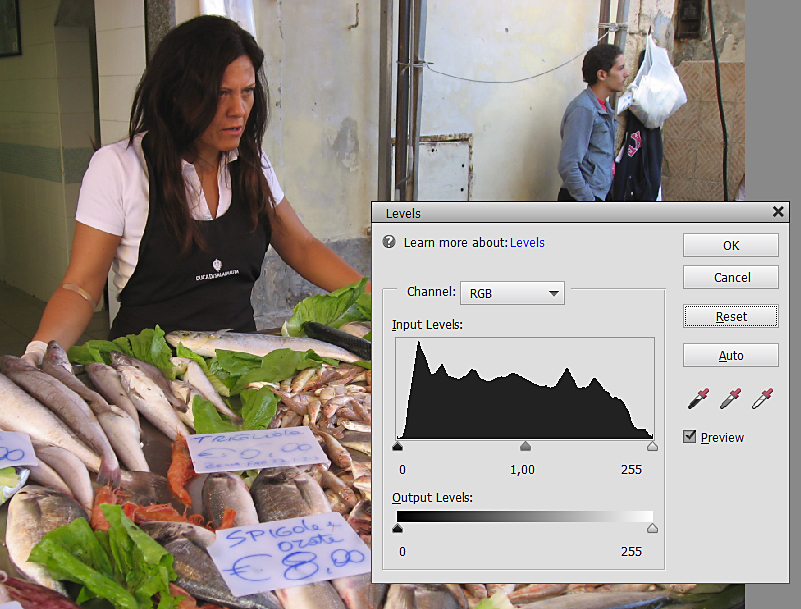Grab the input shadows black slider

pos(398,446)
